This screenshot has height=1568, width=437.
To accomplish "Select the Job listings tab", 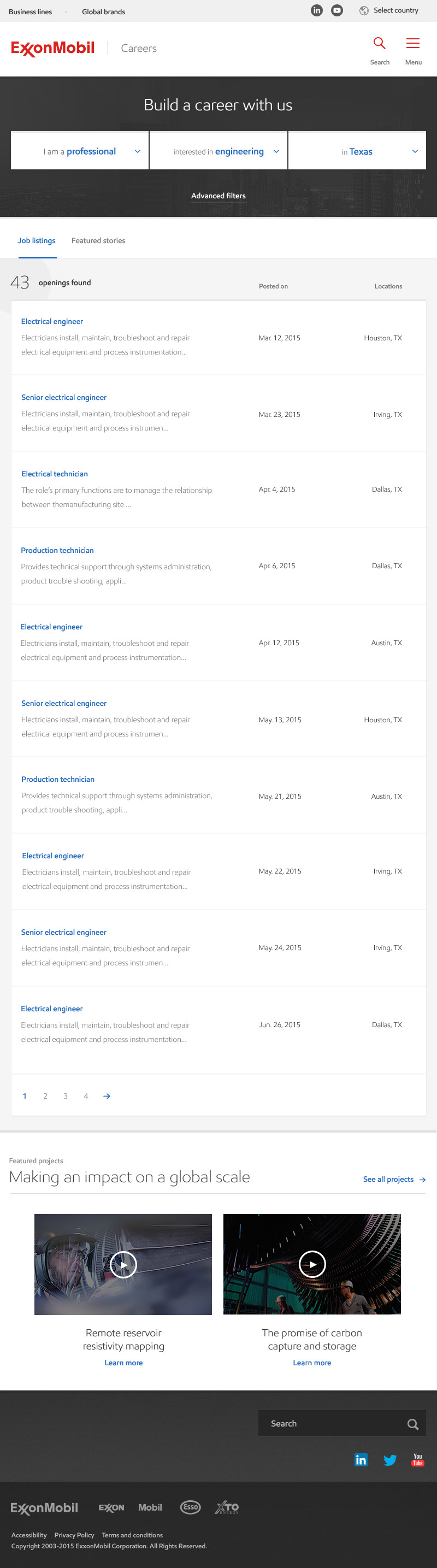I will tap(37, 240).
